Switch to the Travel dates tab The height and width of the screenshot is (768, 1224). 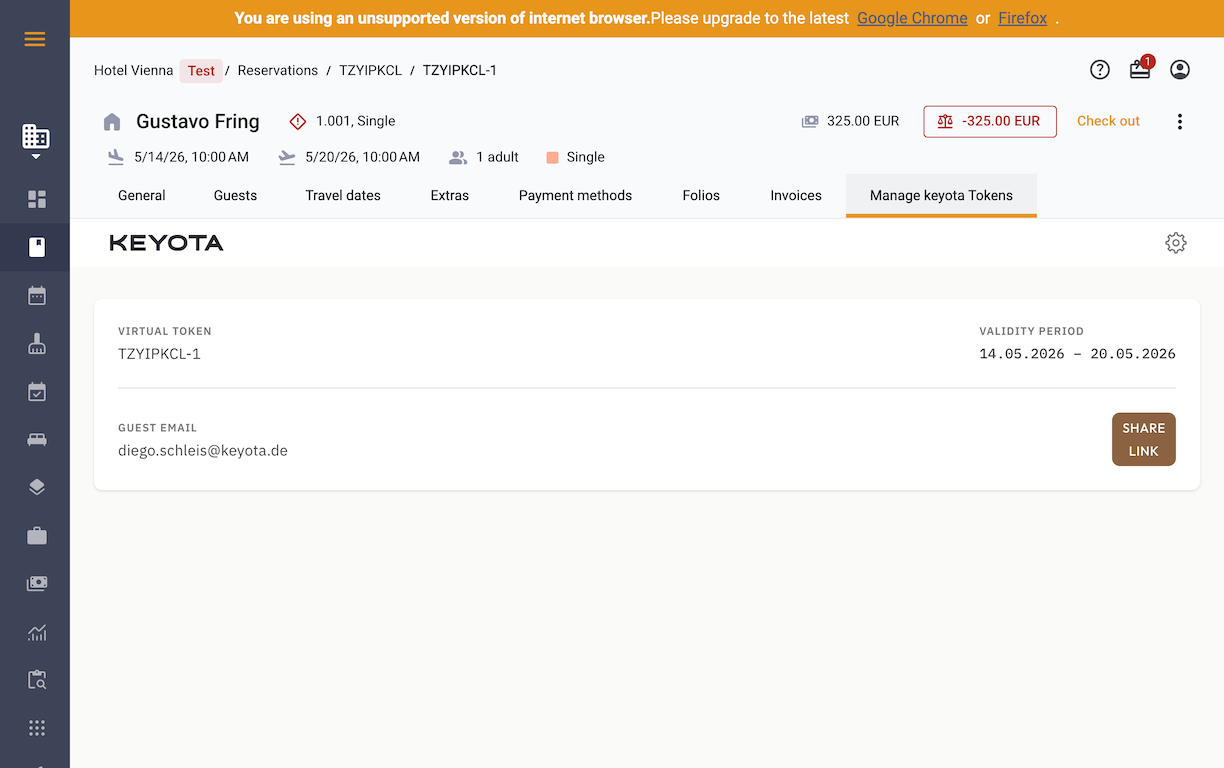point(343,195)
